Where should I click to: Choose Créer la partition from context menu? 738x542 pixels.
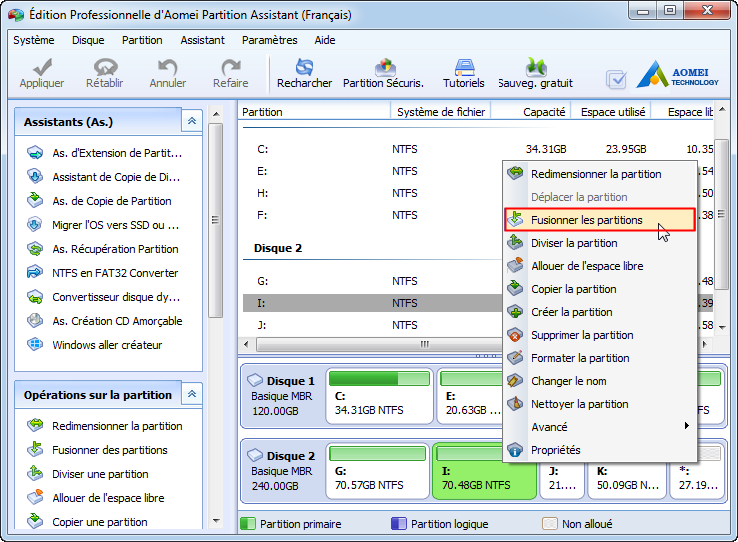pos(600,312)
